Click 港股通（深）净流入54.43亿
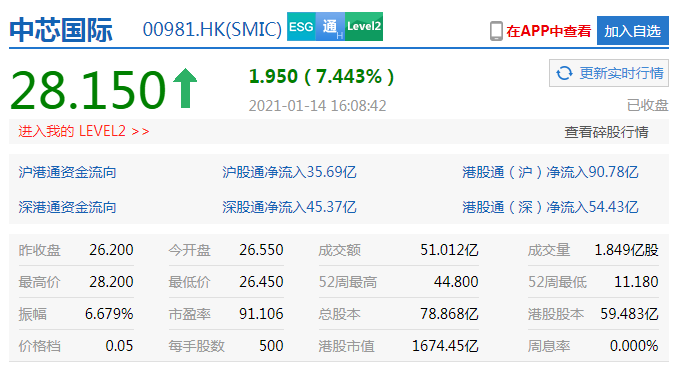 550,207
